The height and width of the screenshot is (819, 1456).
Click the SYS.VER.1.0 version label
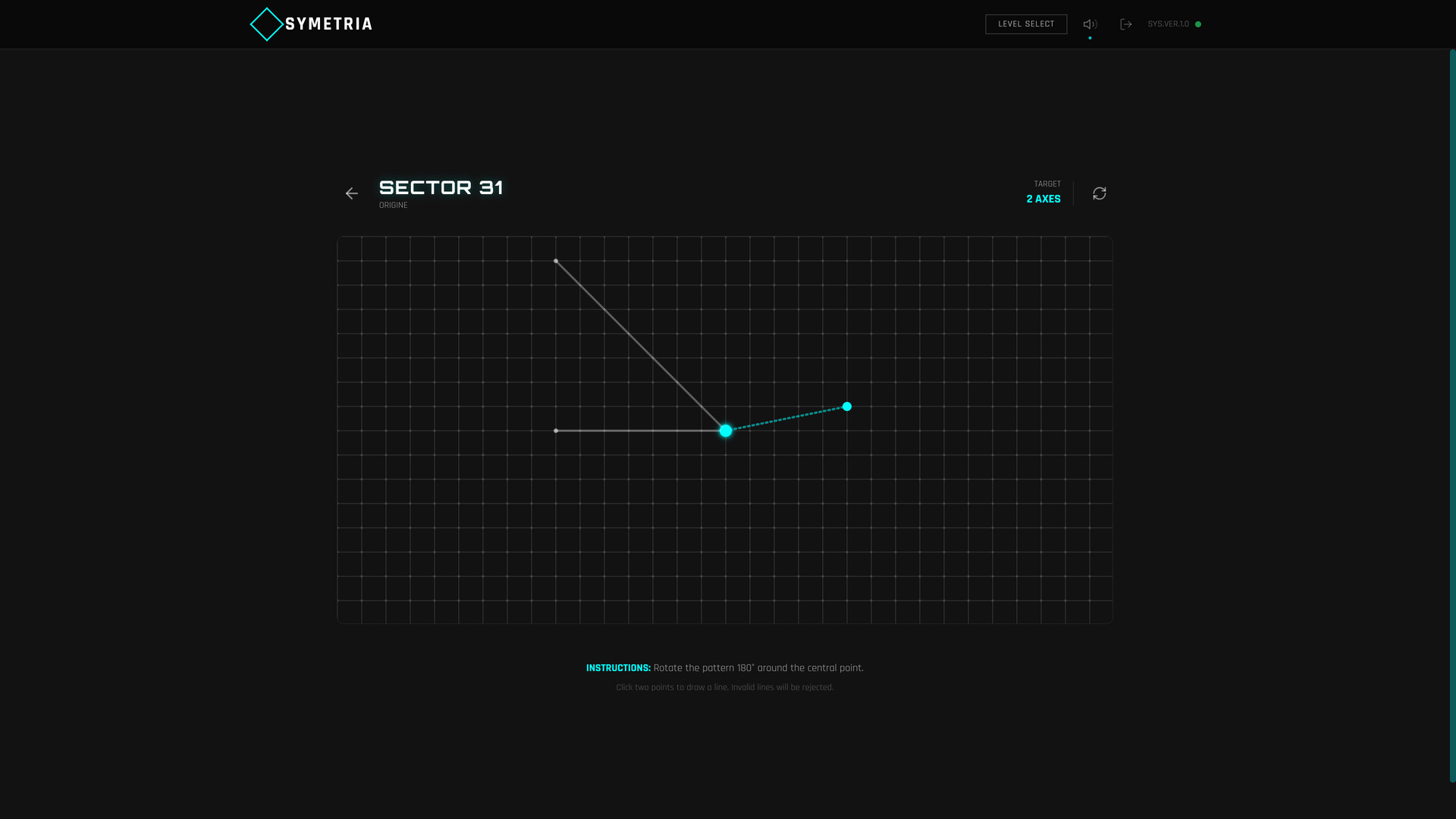1168,24
